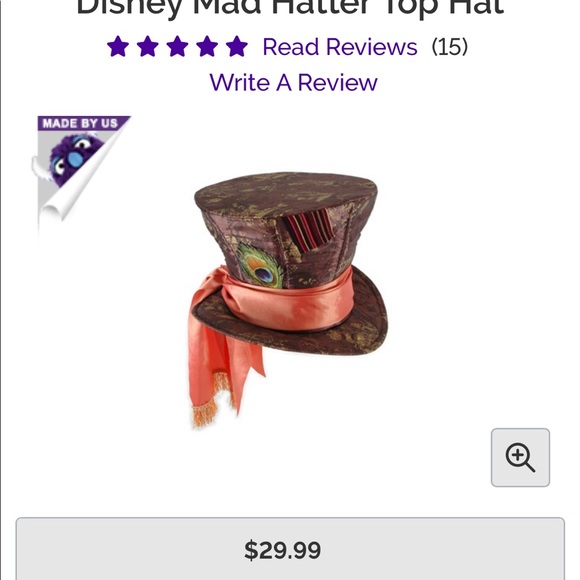Click the striped patch on the hat

309,229
